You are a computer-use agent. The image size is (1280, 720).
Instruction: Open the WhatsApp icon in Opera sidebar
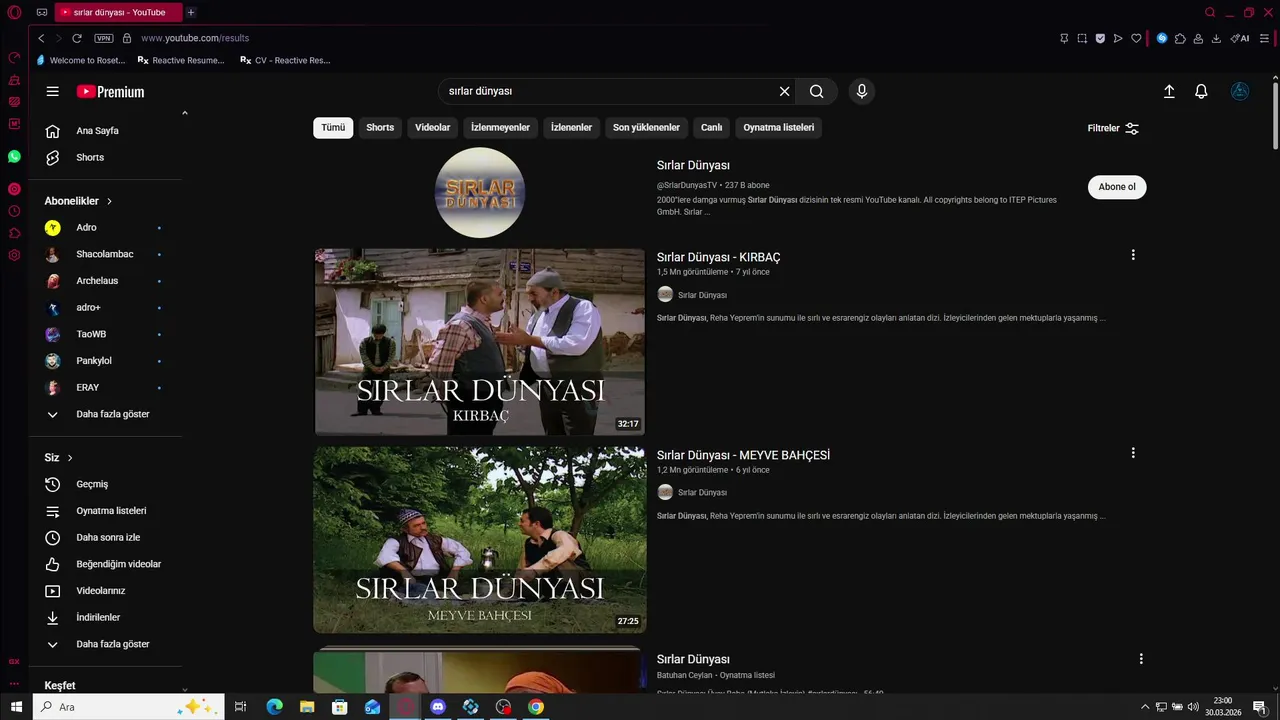[x=14, y=157]
